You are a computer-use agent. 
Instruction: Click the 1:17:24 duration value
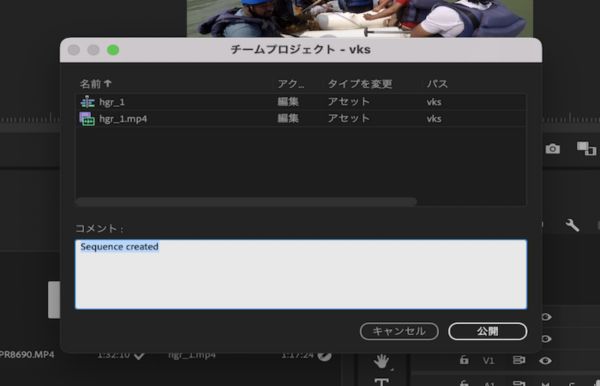(297, 355)
